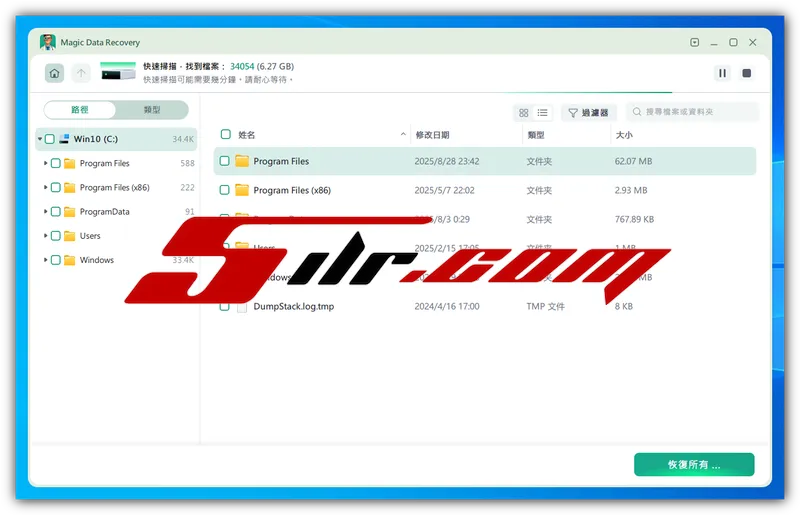
Task: Click the Win10 (C:) drive icon in tree
Action: pyautogui.click(x=64, y=139)
